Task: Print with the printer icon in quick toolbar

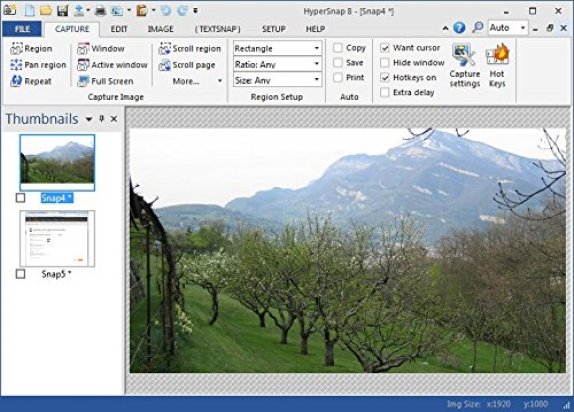Action: [100, 11]
